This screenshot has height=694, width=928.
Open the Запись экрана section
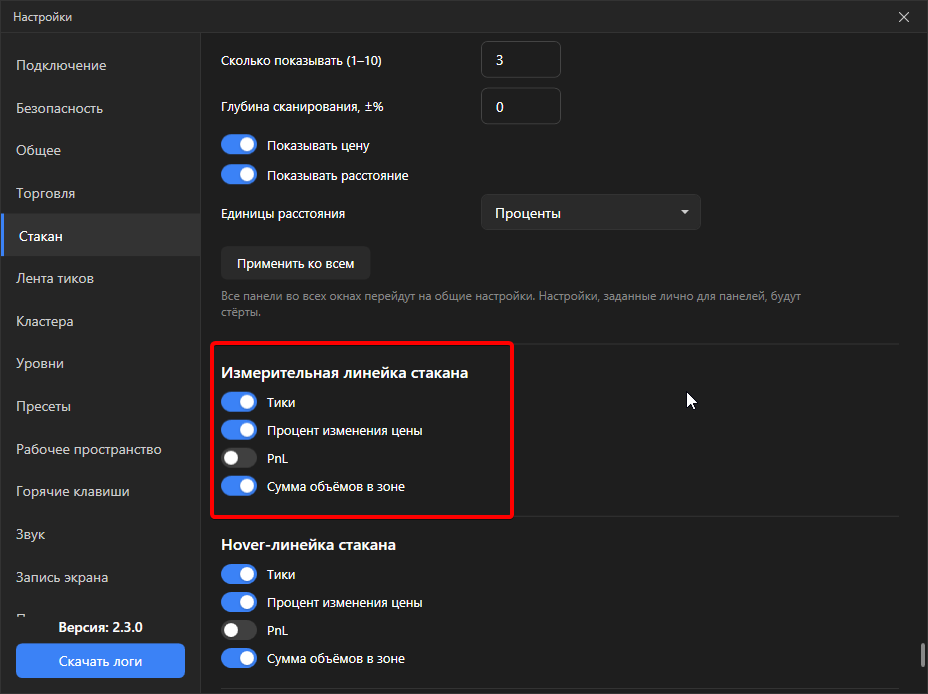[x=101, y=577]
